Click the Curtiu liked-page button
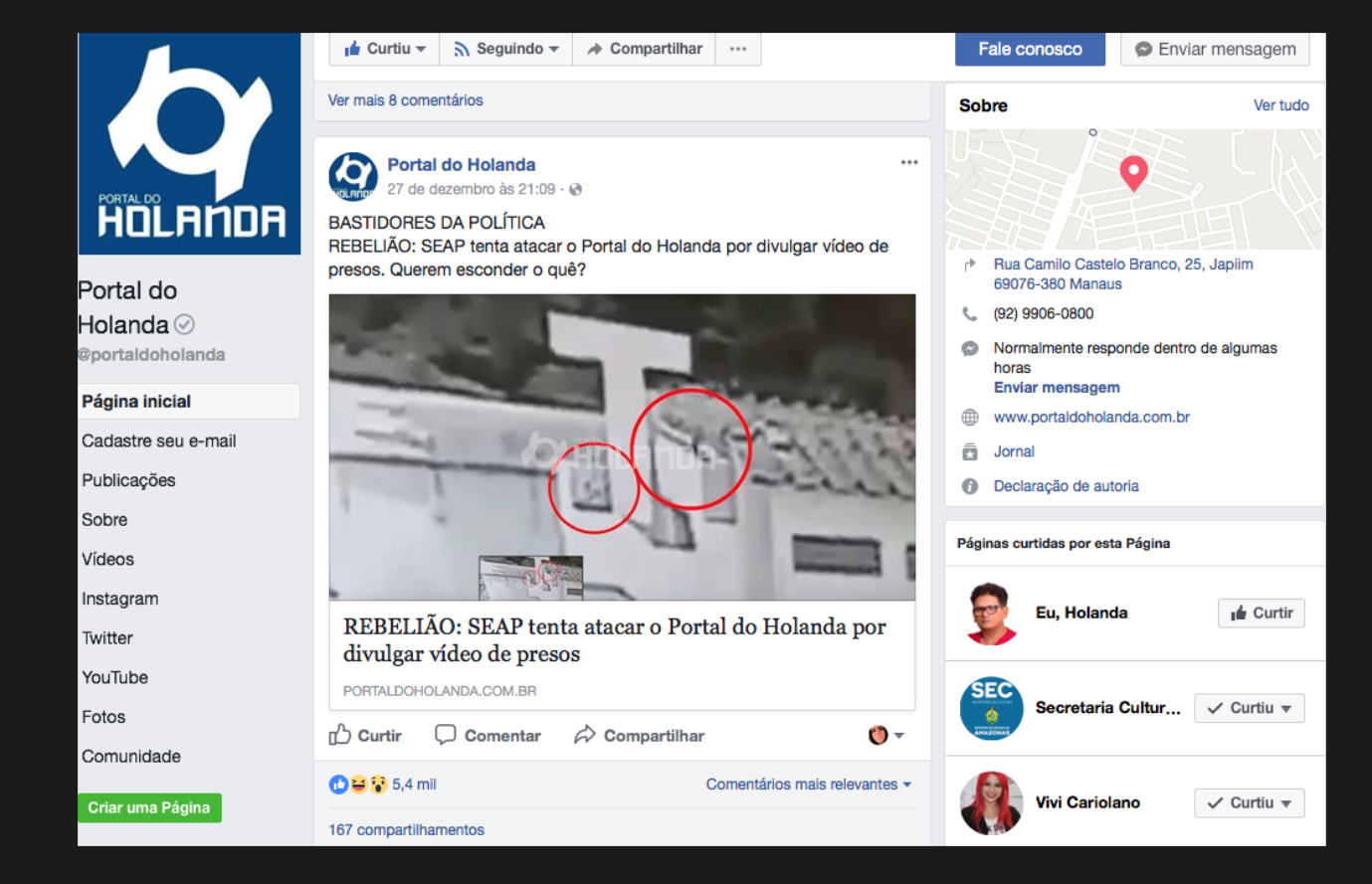 click(x=384, y=49)
